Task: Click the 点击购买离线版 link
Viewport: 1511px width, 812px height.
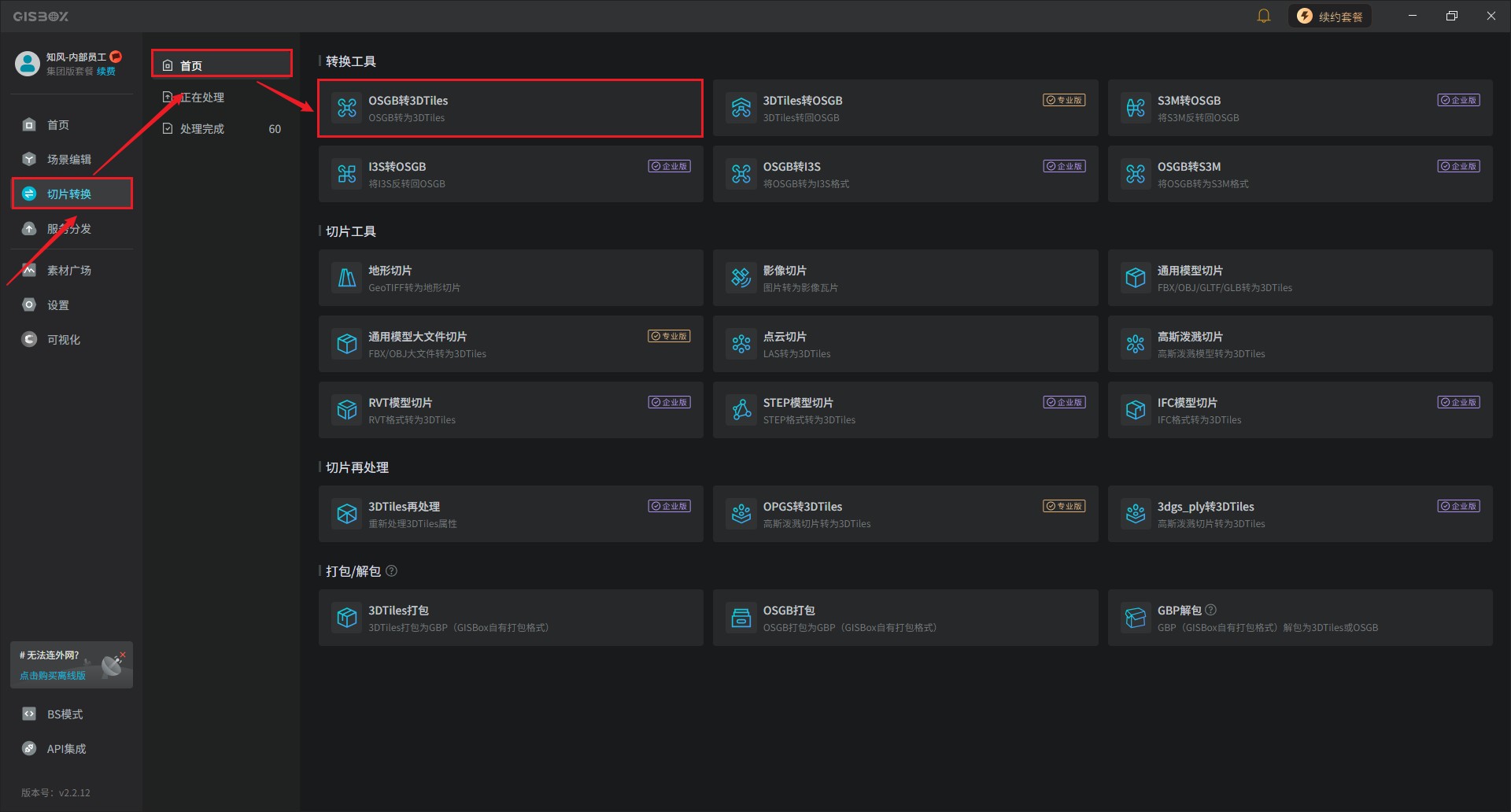Action: pos(53,675)
